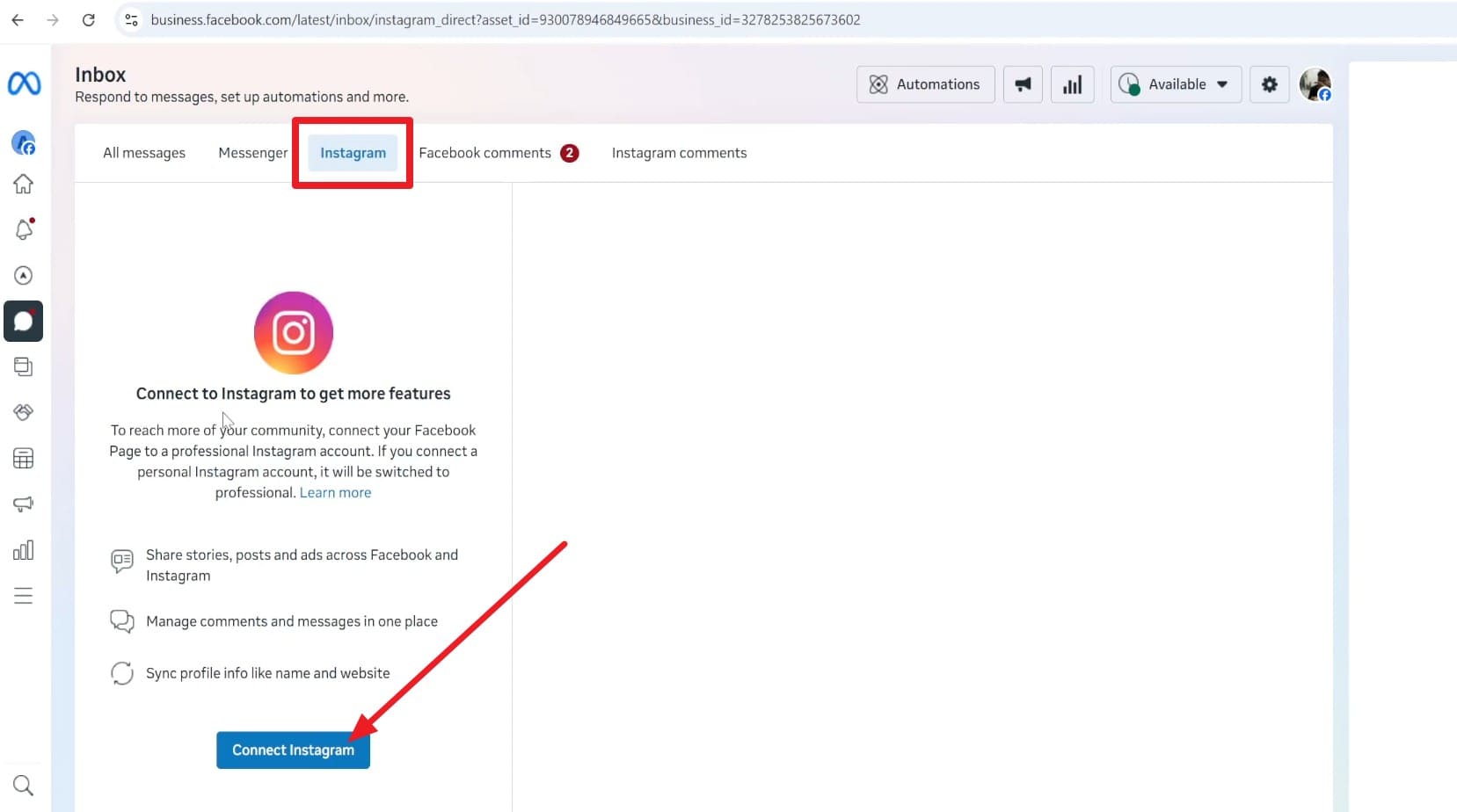Screen dimensions: 1457x812
Task: Click the megaphone button in Inbox header
Action: pyautogui.click(x=1023, y=84)
